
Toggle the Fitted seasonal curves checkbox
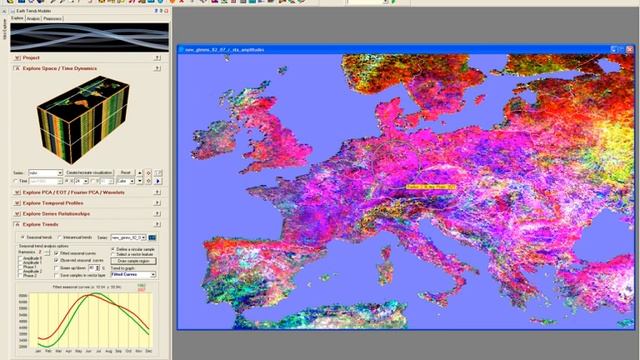coord(56,253)
